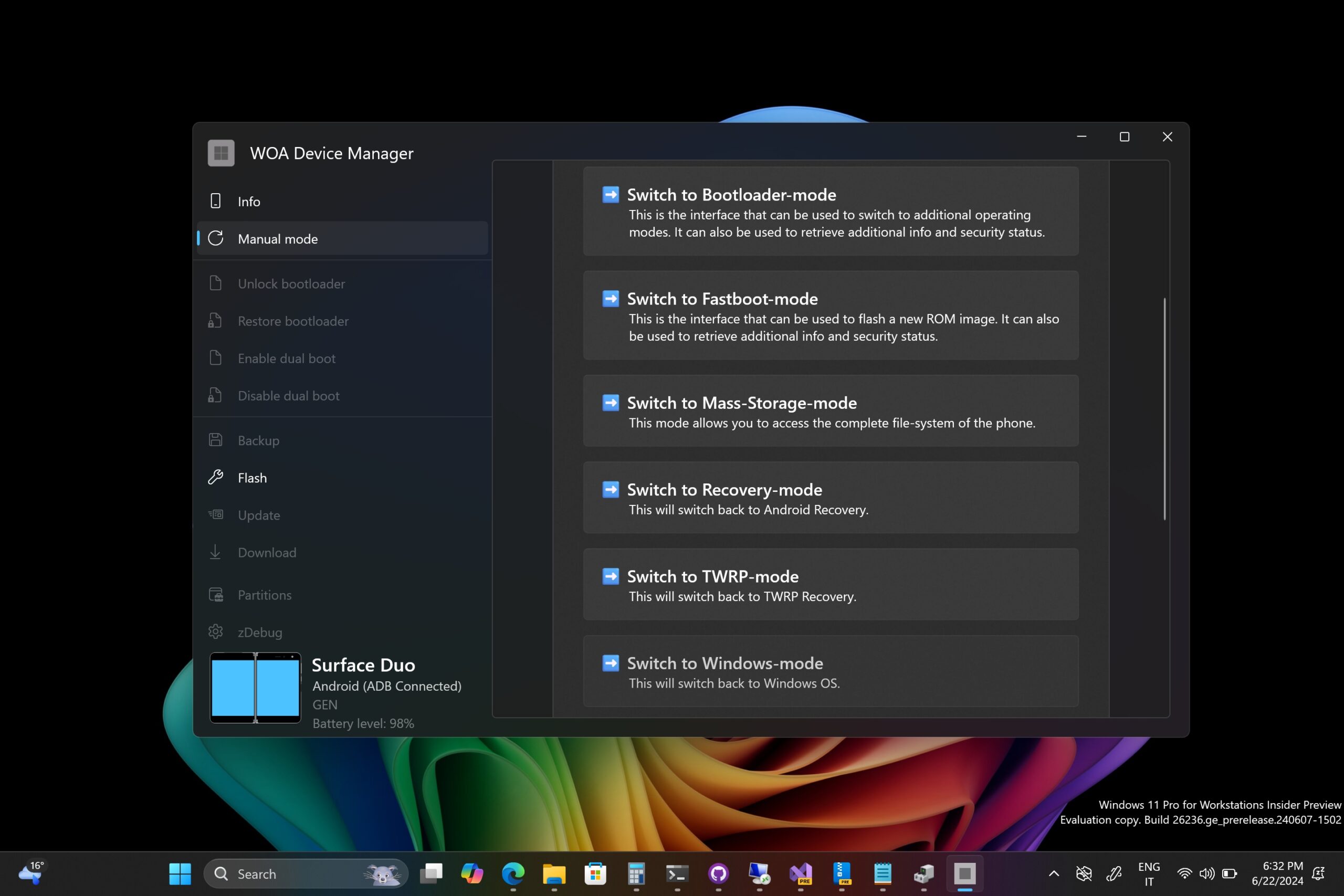Open Restore bootloader page

click(342, 321)
